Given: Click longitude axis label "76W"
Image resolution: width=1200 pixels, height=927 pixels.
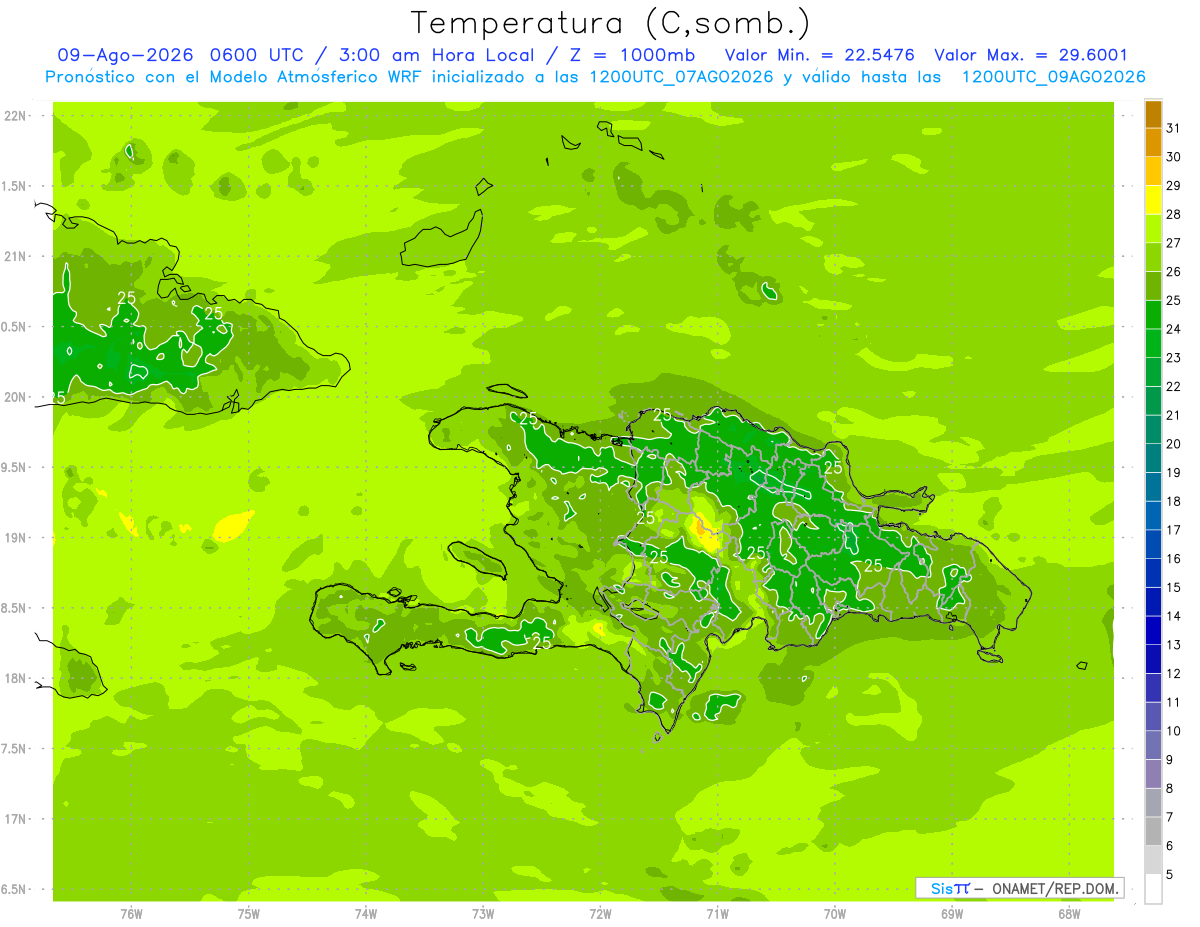Looking at the screenshot, I should [x=131, y=913].
